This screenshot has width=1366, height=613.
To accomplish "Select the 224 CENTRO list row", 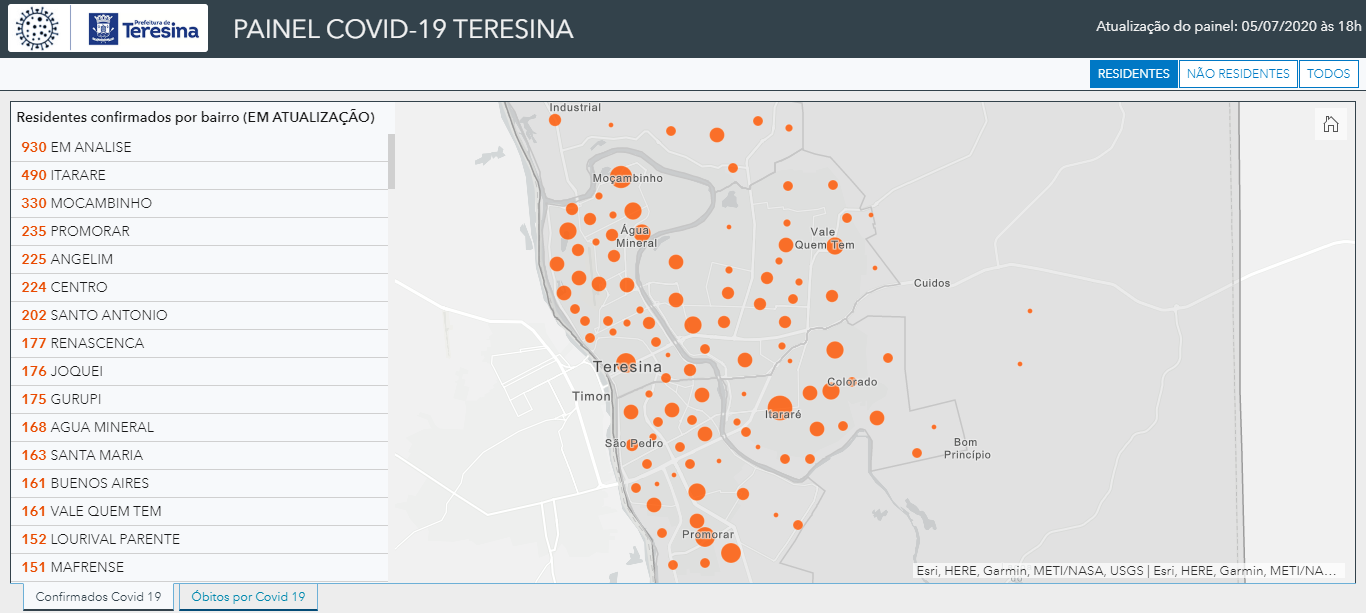I will pos(199,287).
